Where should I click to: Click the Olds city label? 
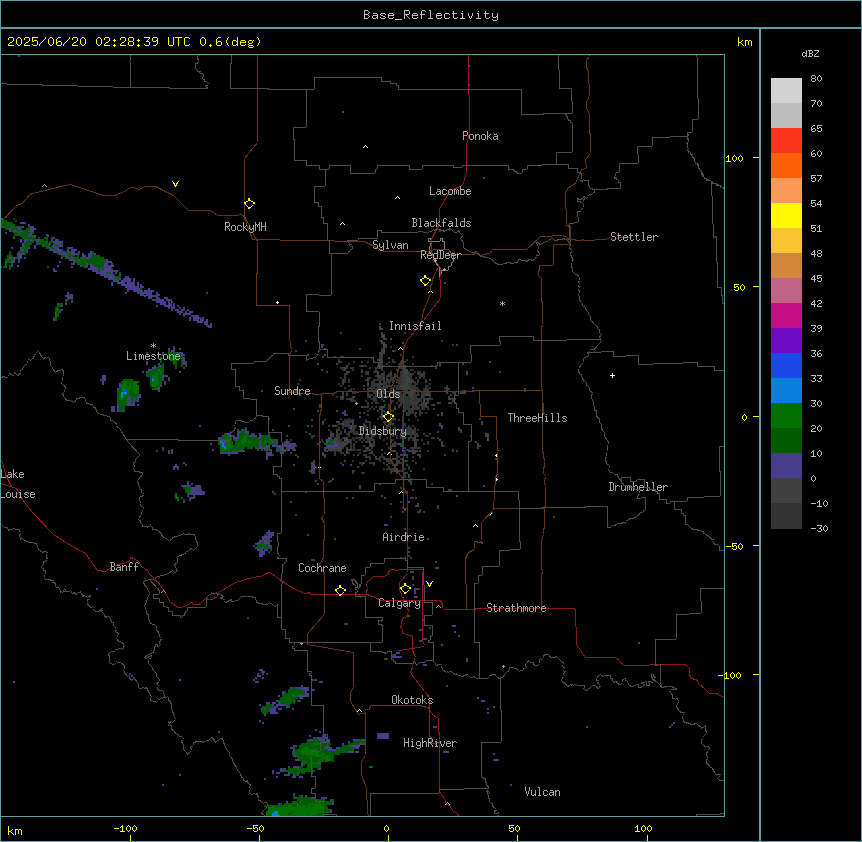[x=388, y=394]
